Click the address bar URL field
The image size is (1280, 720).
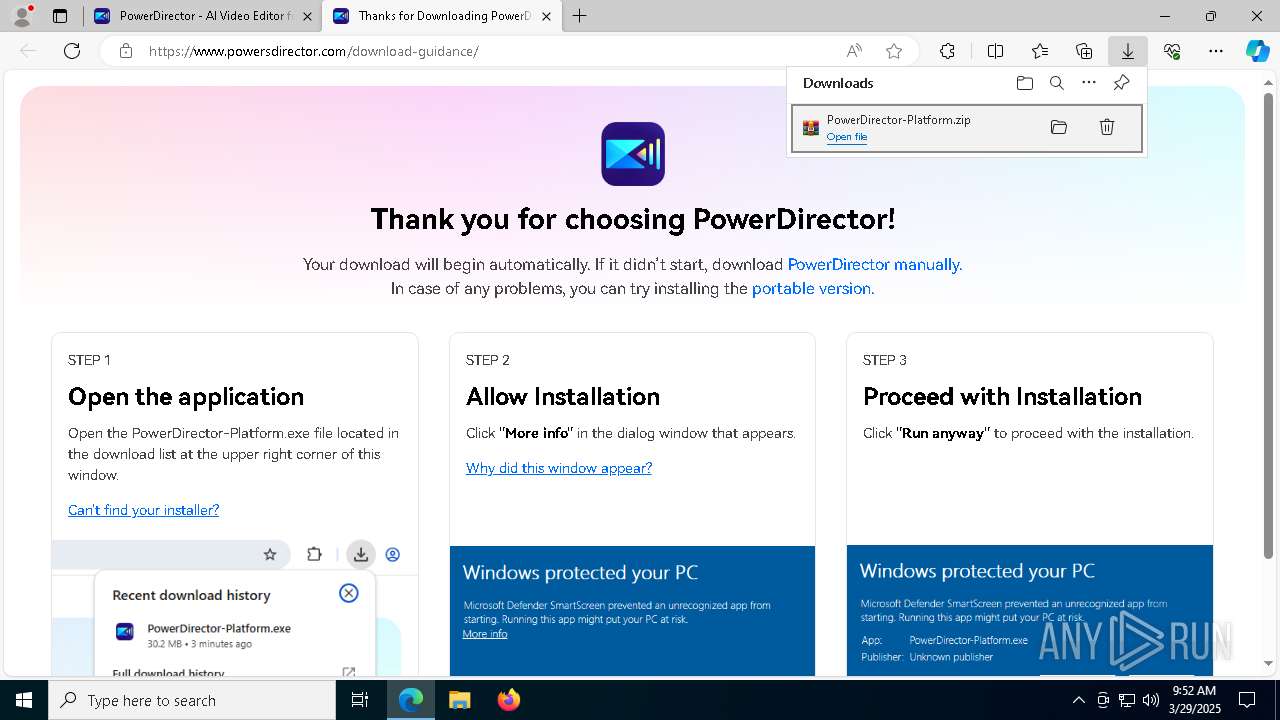(x=490, y=51)
